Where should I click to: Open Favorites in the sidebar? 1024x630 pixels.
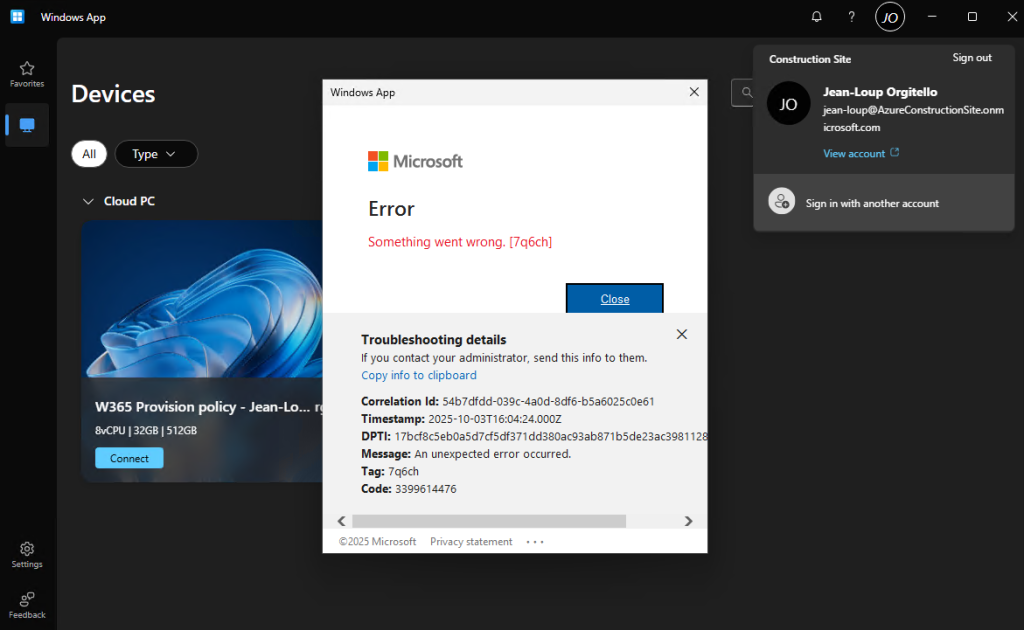27,74
